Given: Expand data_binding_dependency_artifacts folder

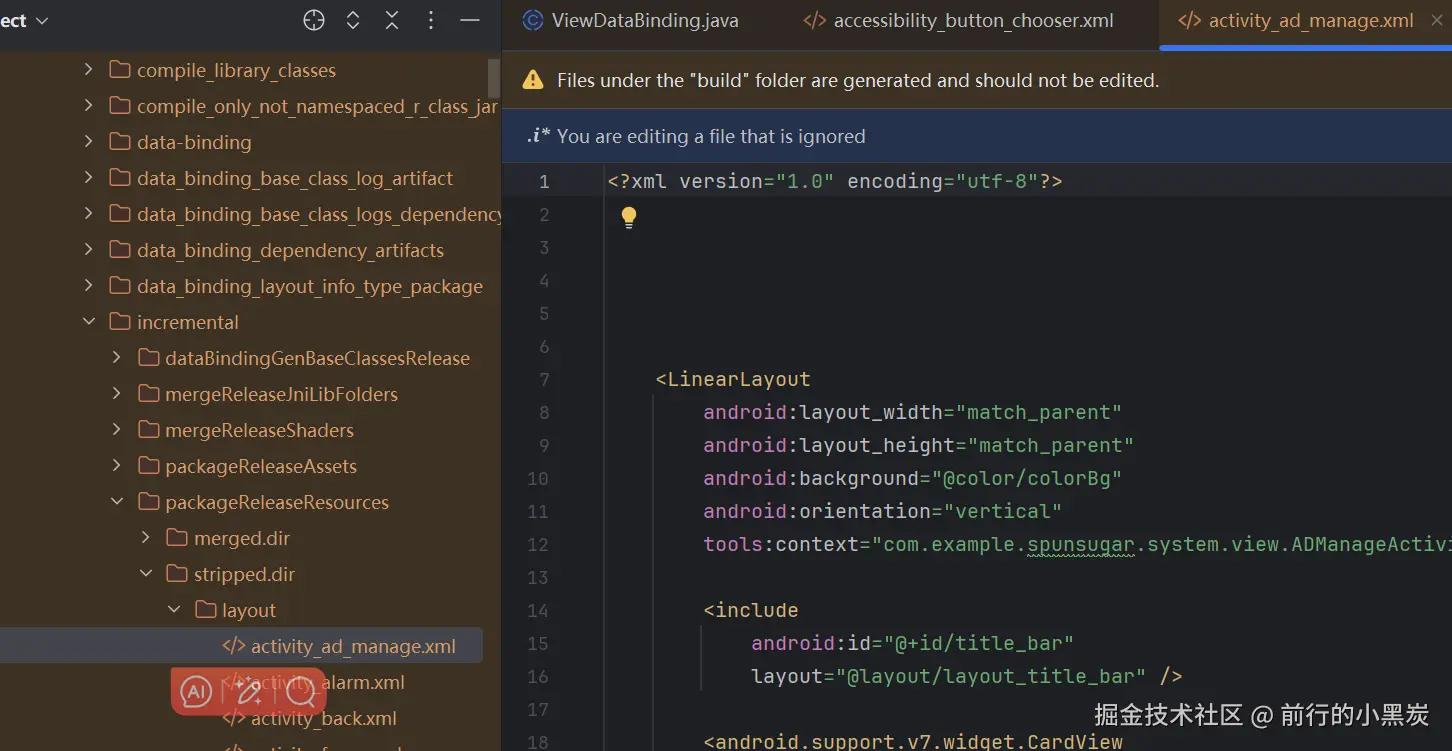Looking at the screenshot, I should 89,250.
